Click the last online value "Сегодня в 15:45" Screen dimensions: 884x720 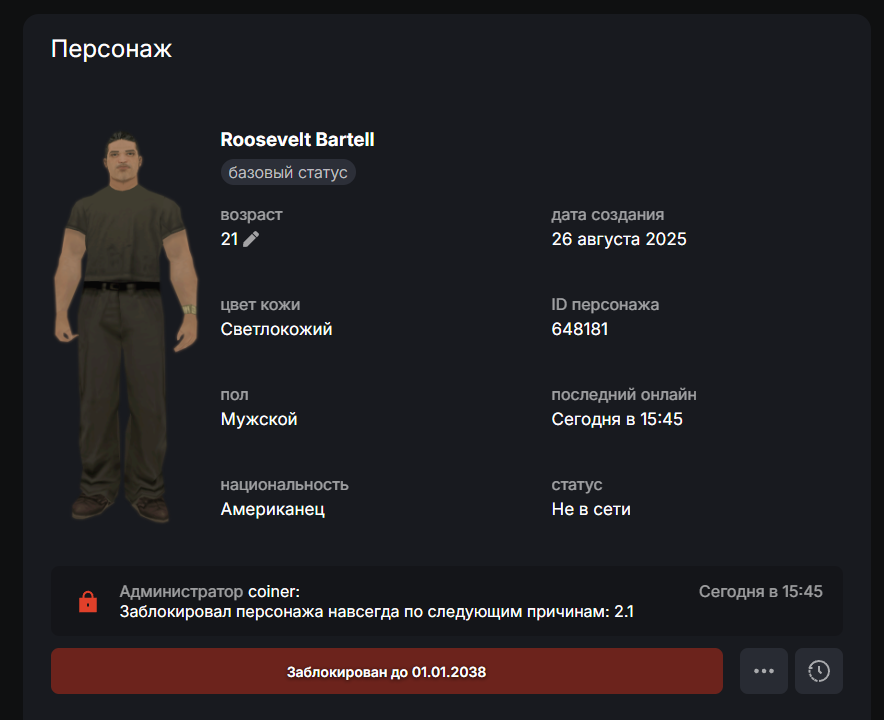pyautogui.click(x=617, y=419)
